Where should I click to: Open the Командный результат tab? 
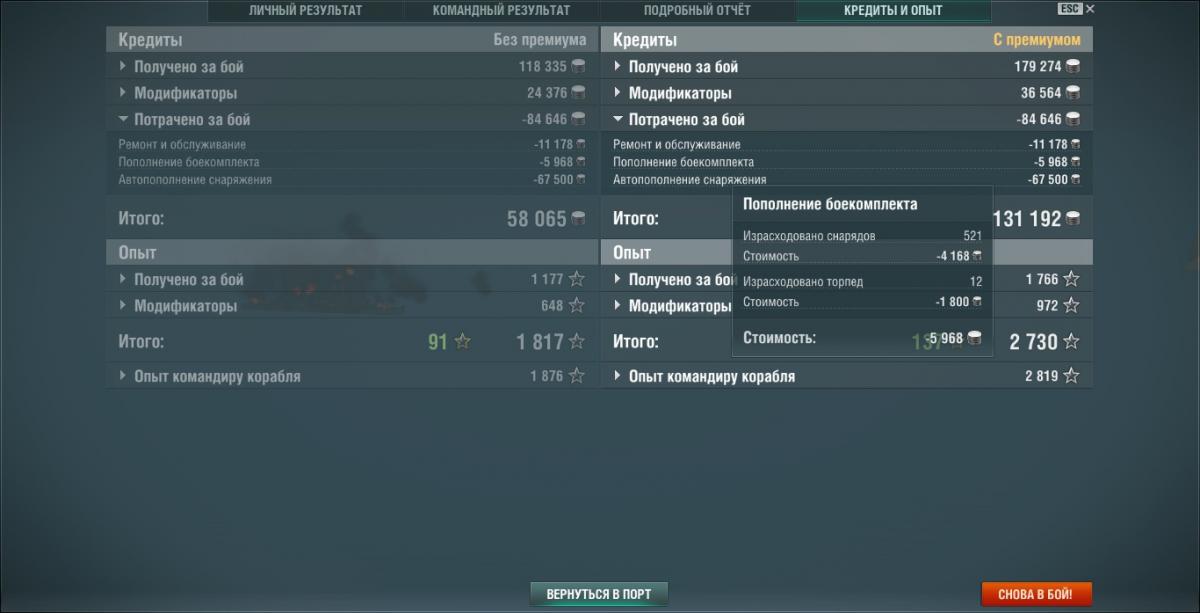501,11
